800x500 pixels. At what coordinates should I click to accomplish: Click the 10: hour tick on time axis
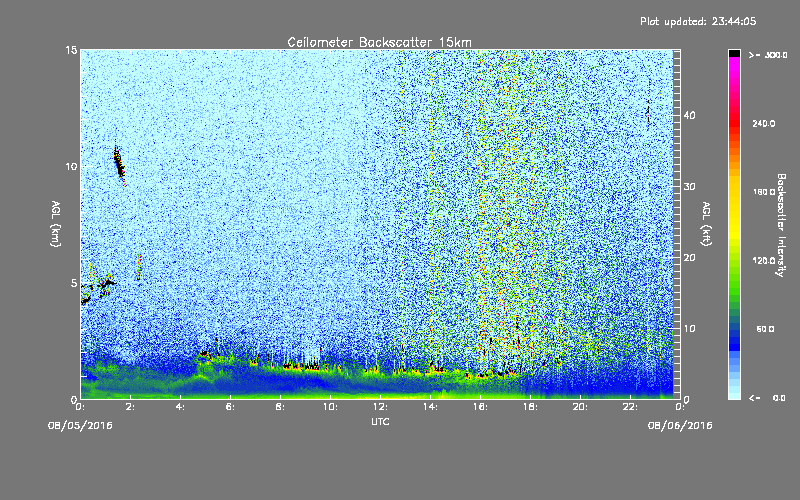[330, 407]
